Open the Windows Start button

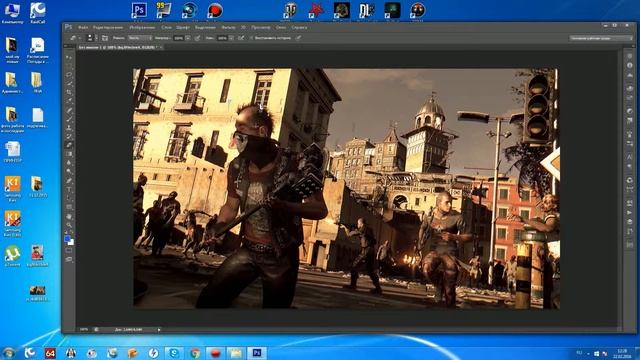9,353
